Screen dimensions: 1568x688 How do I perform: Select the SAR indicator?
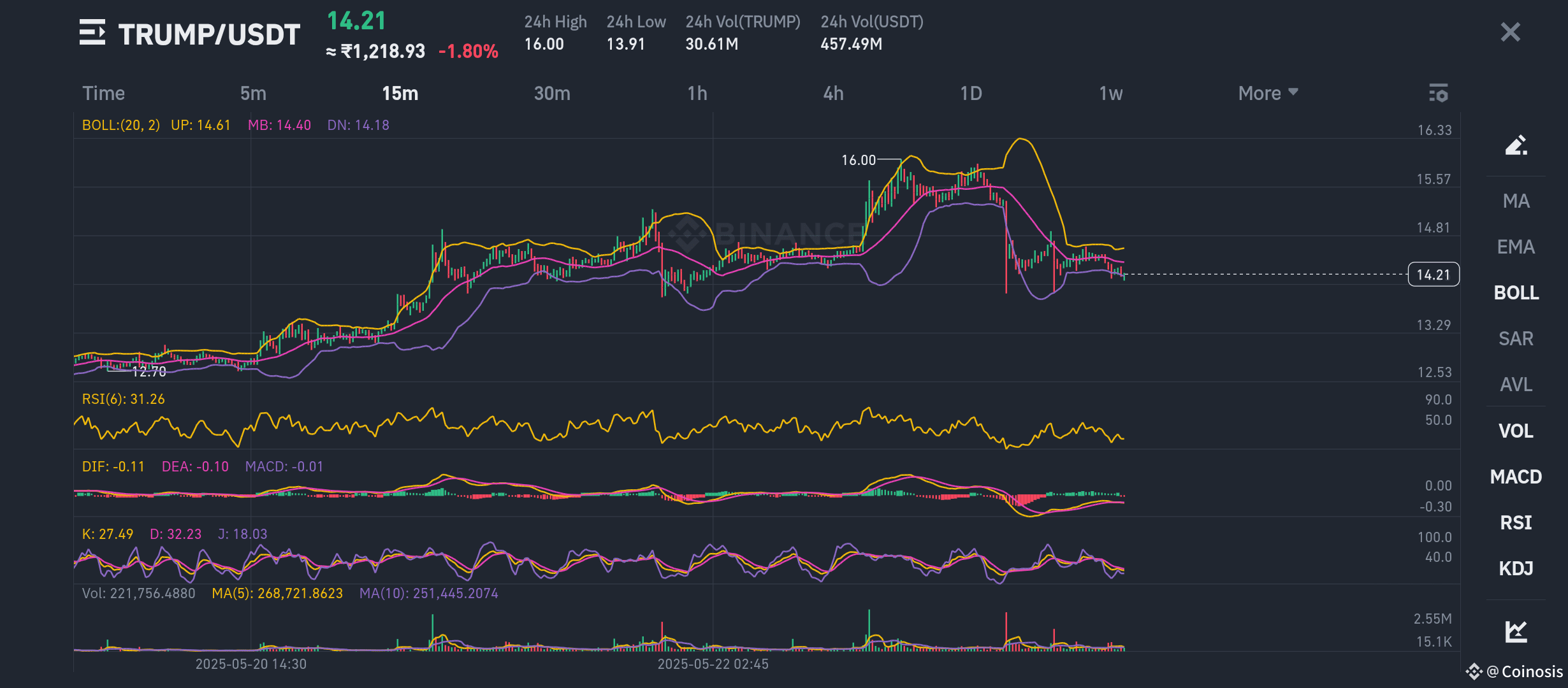1516,338
